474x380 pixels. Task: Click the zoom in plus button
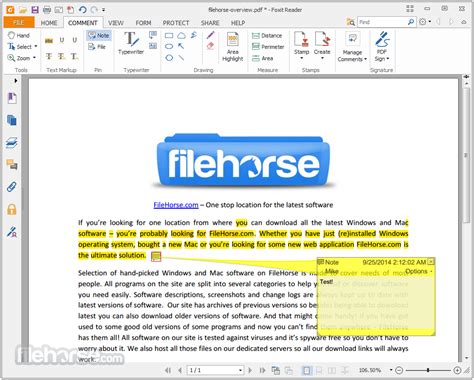point(457,370)
